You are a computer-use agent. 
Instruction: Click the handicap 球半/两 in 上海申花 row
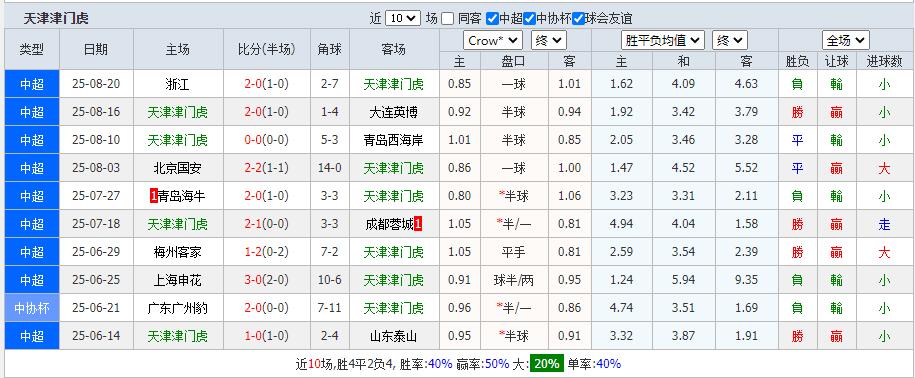(514, 280)
